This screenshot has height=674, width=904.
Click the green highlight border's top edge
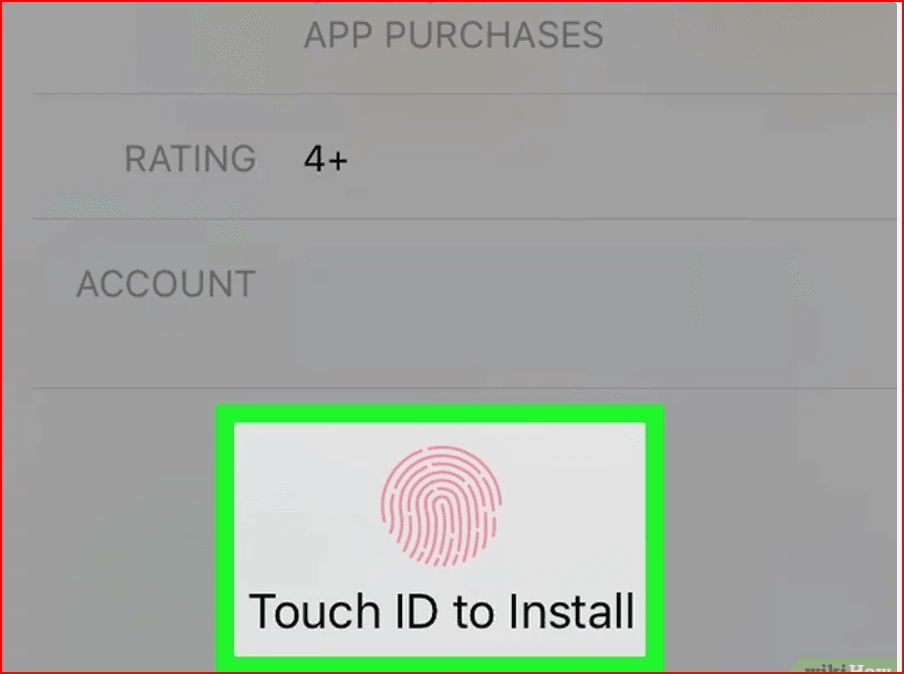(x=439, y=413)
